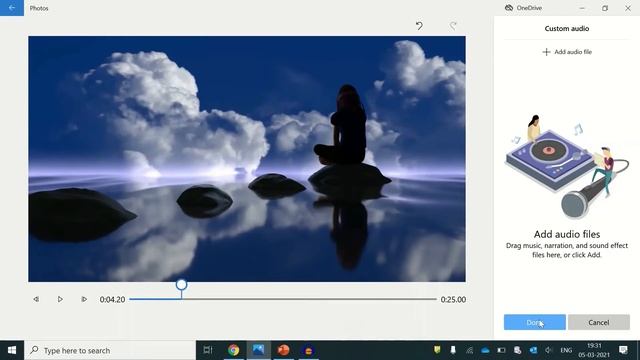Click the back arrow in Photos

click(x=12, y=8)
